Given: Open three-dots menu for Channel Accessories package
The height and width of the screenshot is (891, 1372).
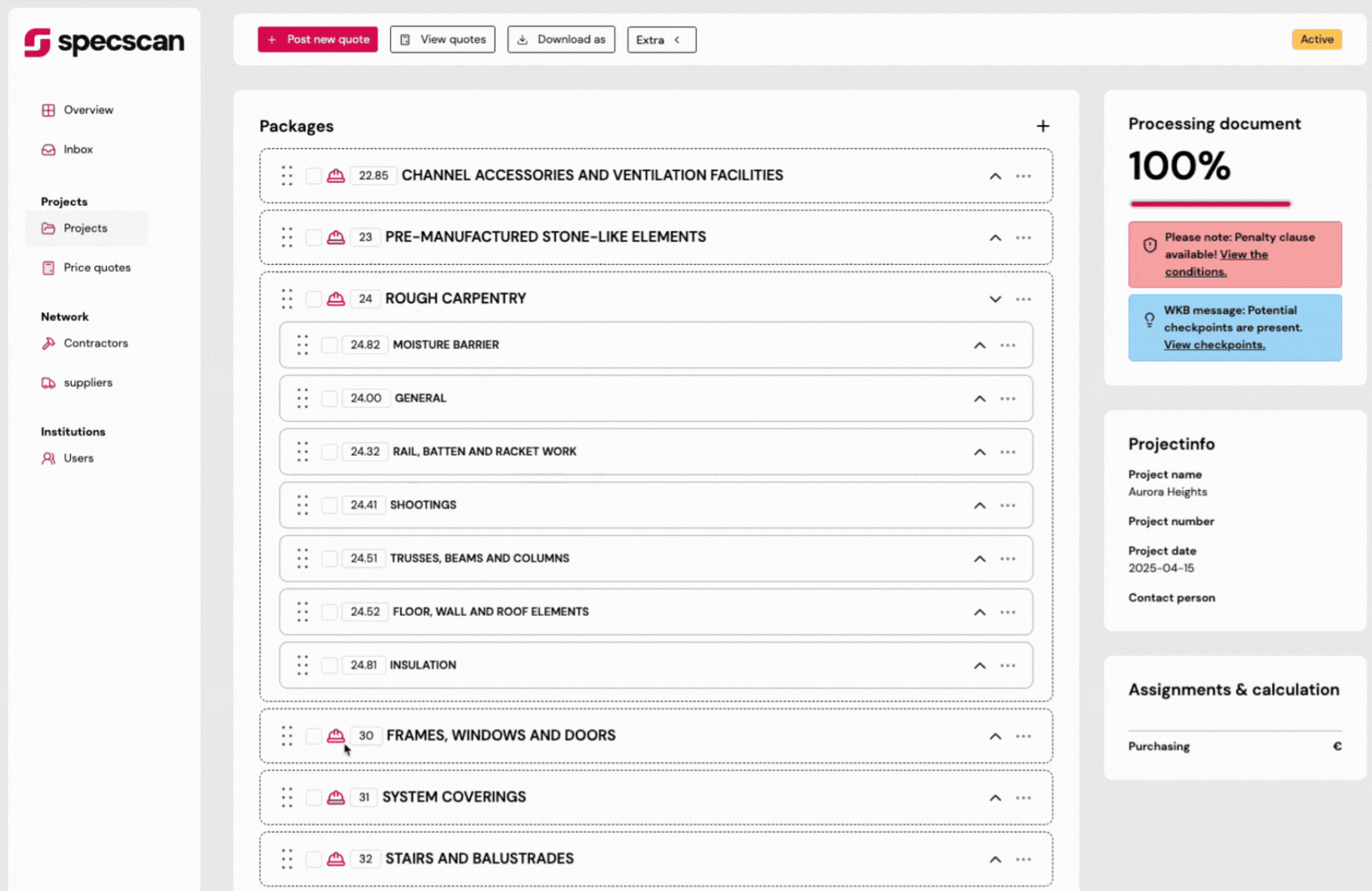Looking at the screenshot, I should tap(1024, 176).
